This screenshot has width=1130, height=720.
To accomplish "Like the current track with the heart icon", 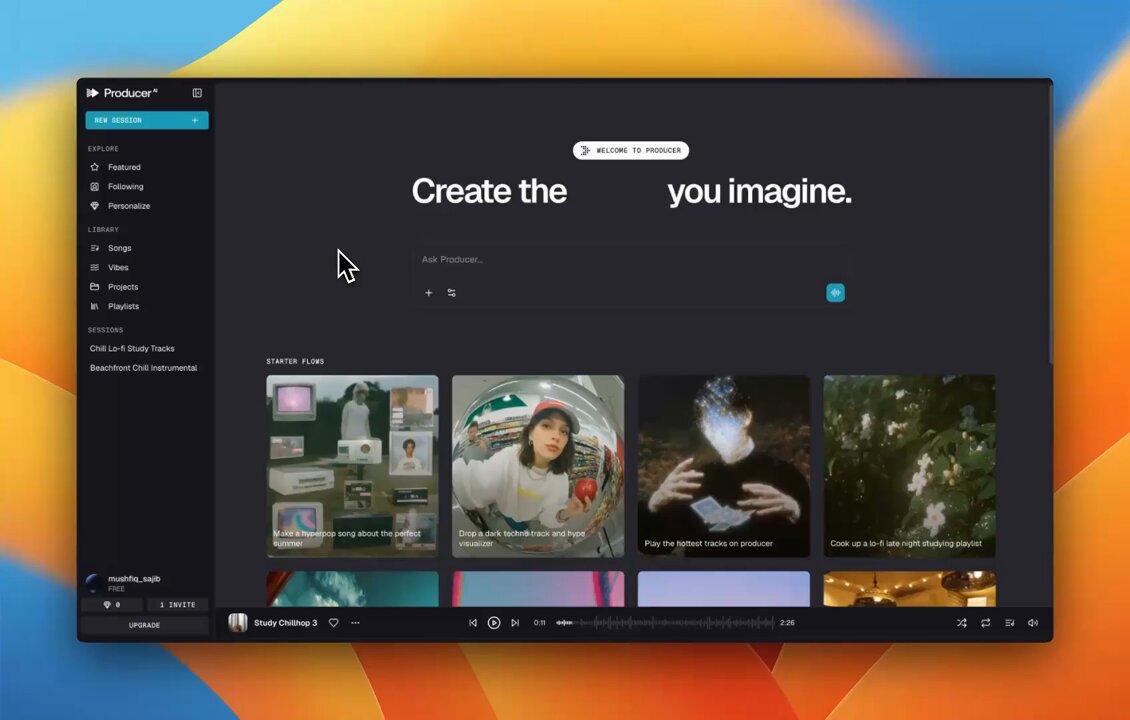I will [334, 623].
